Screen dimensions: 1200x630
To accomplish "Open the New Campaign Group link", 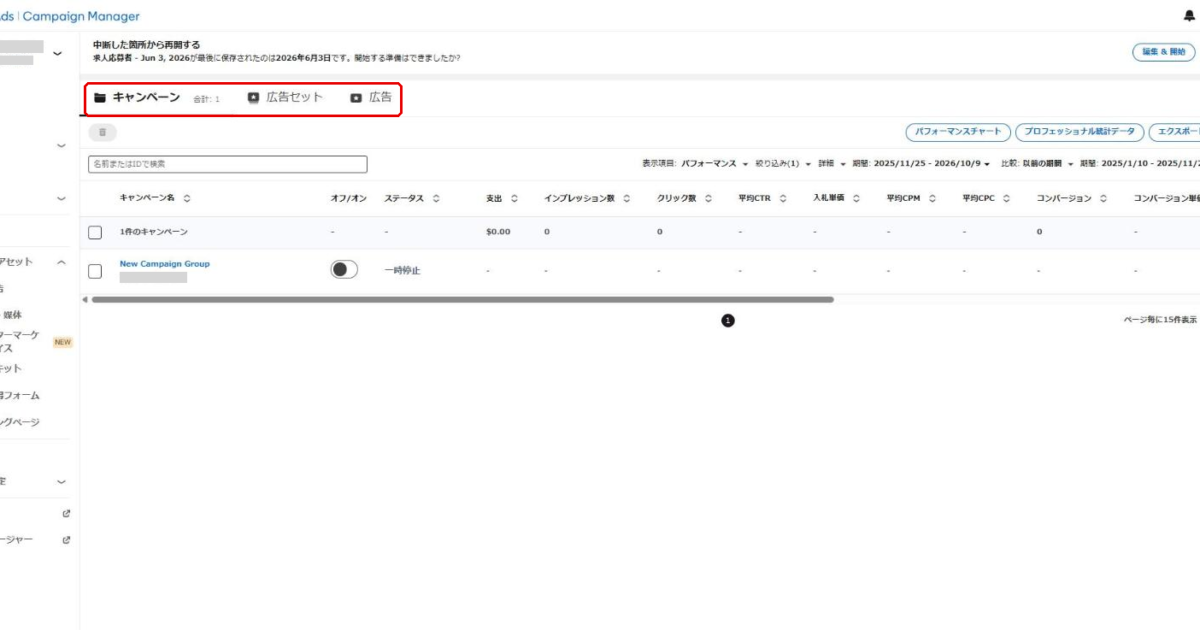I will tap(165, 264).
